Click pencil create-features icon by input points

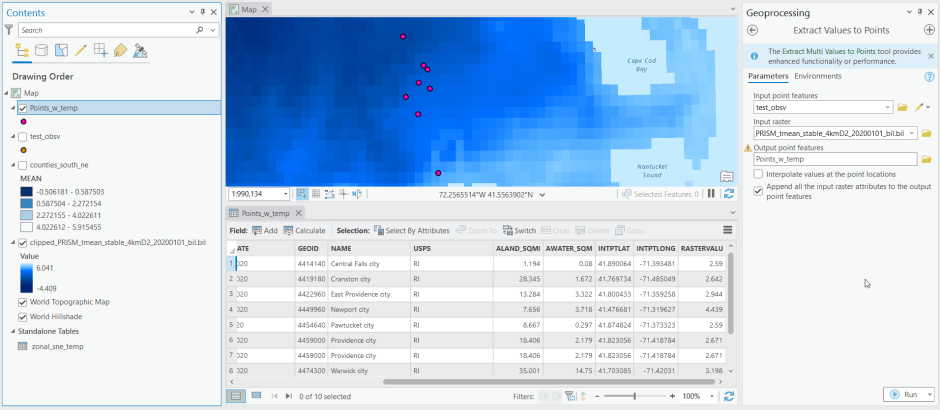(919, 107)
